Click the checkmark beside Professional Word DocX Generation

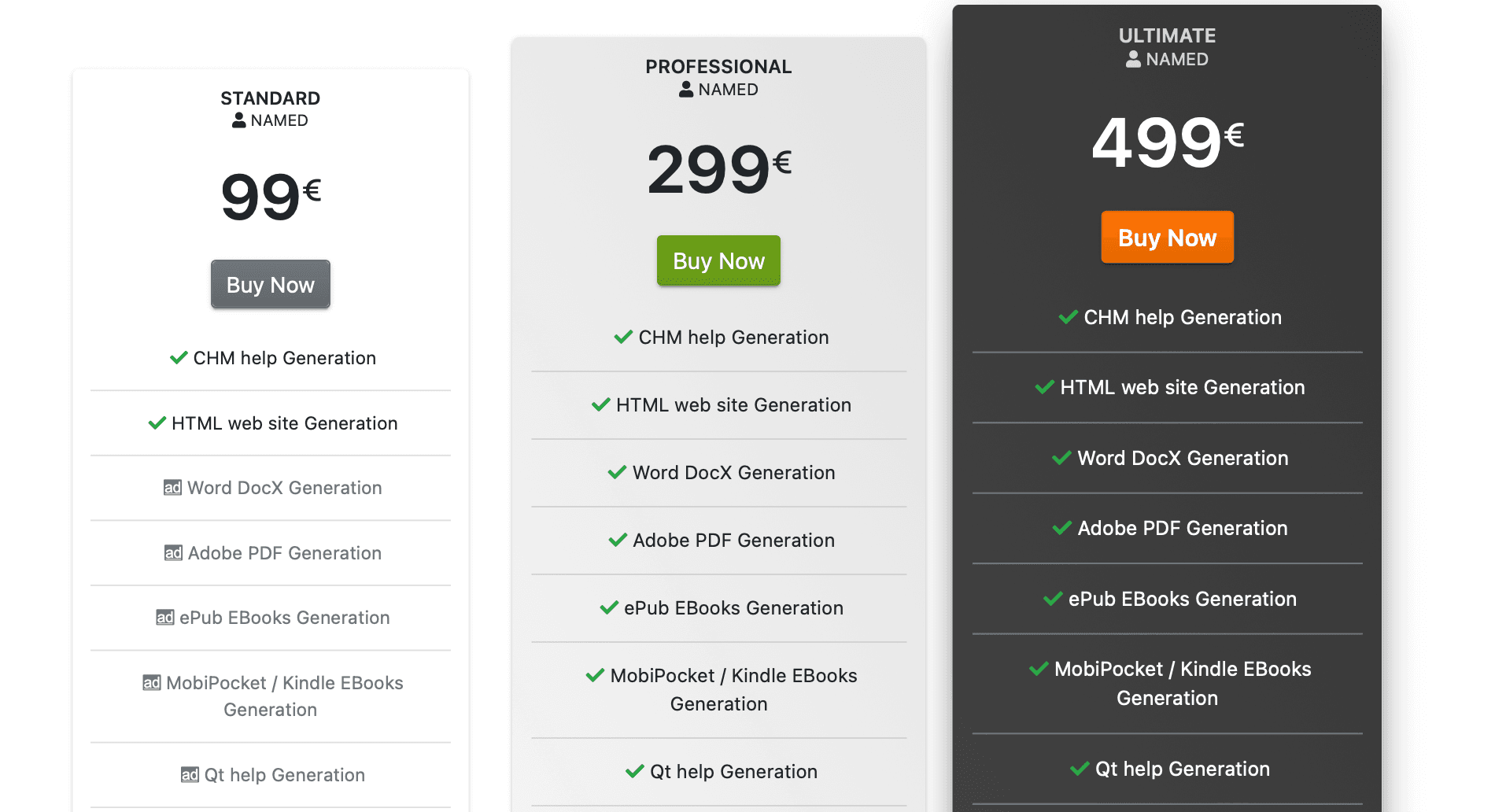pyautogui.click(x=617, y=472)
